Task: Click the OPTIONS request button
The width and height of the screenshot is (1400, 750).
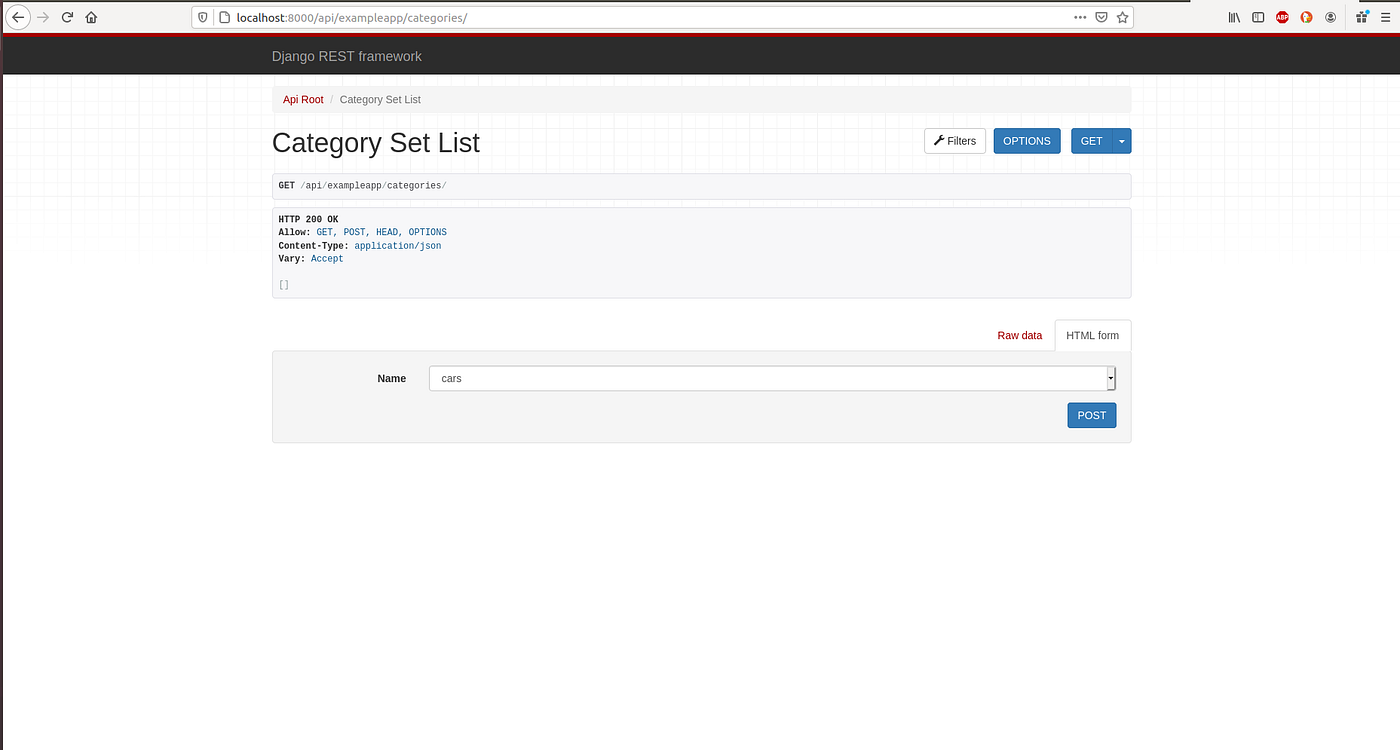Action: point(1027,141)
